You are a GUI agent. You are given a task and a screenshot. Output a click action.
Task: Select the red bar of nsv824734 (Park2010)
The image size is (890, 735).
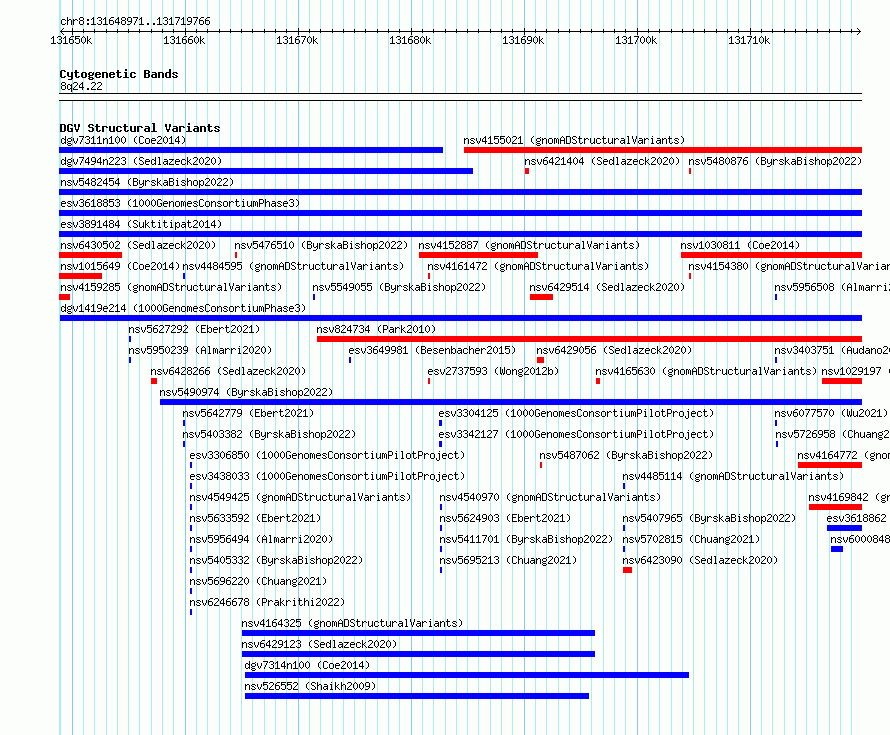589,339
